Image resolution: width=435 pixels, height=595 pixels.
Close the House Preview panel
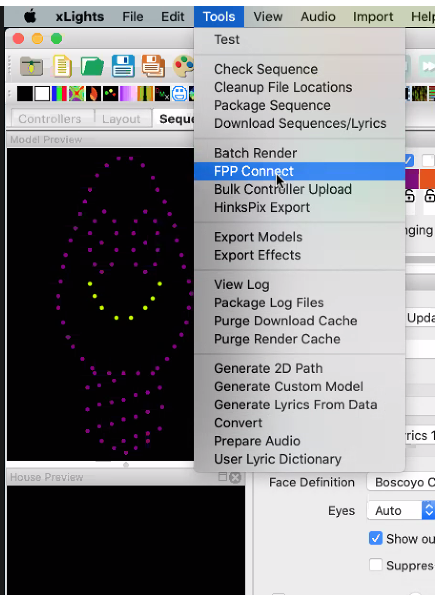(x=235, y=477)
